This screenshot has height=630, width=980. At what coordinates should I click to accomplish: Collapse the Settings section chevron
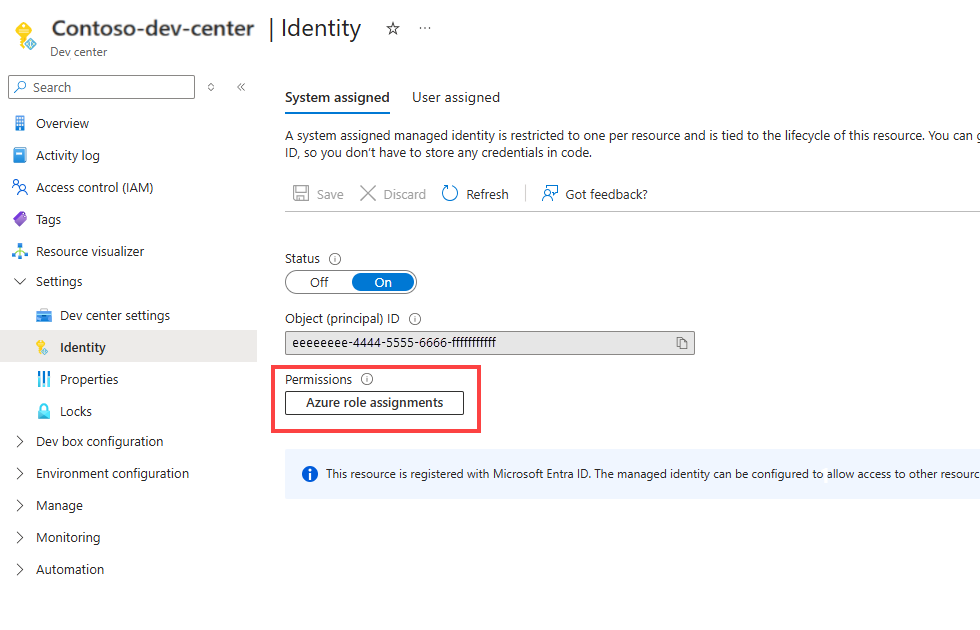tap(20, 281)
